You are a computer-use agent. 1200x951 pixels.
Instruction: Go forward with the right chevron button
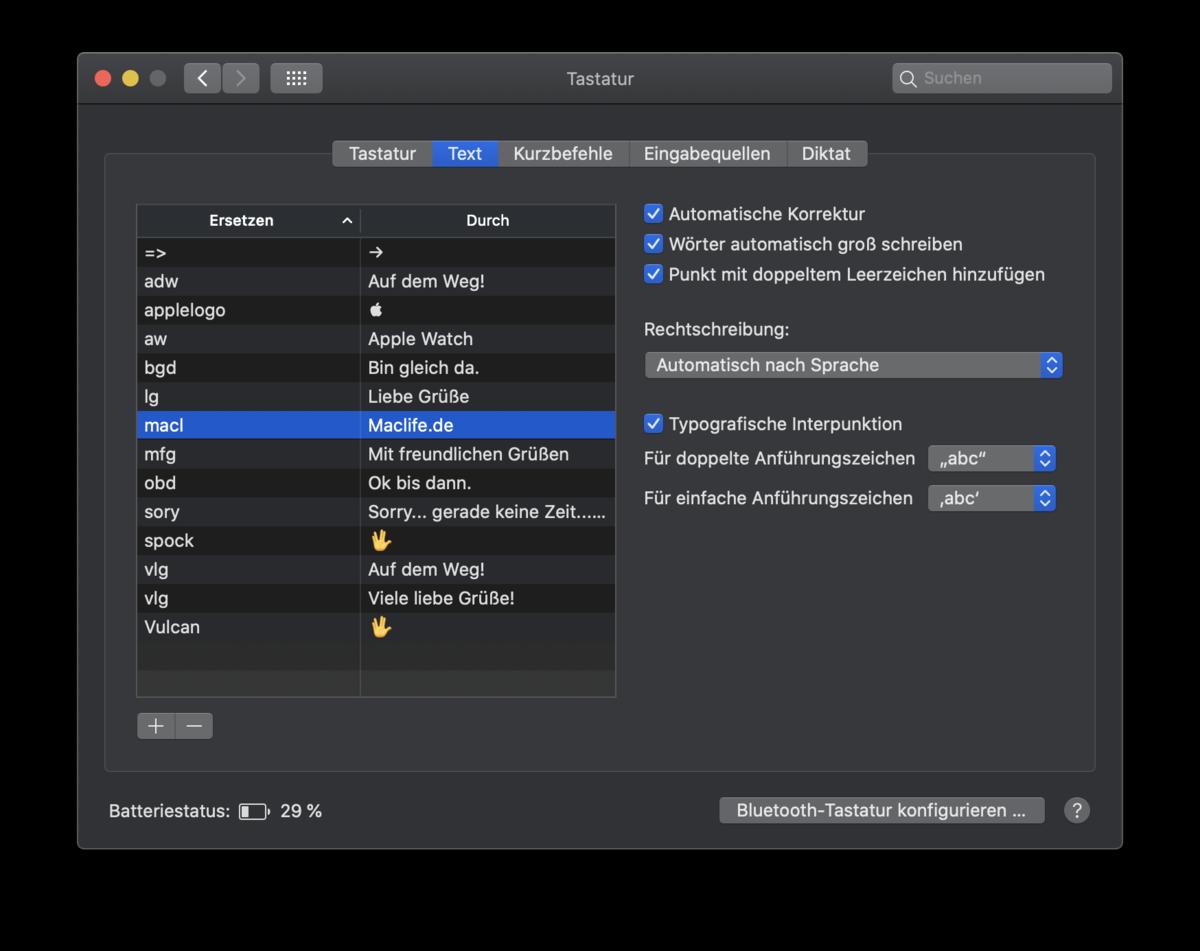coord(241,78)
